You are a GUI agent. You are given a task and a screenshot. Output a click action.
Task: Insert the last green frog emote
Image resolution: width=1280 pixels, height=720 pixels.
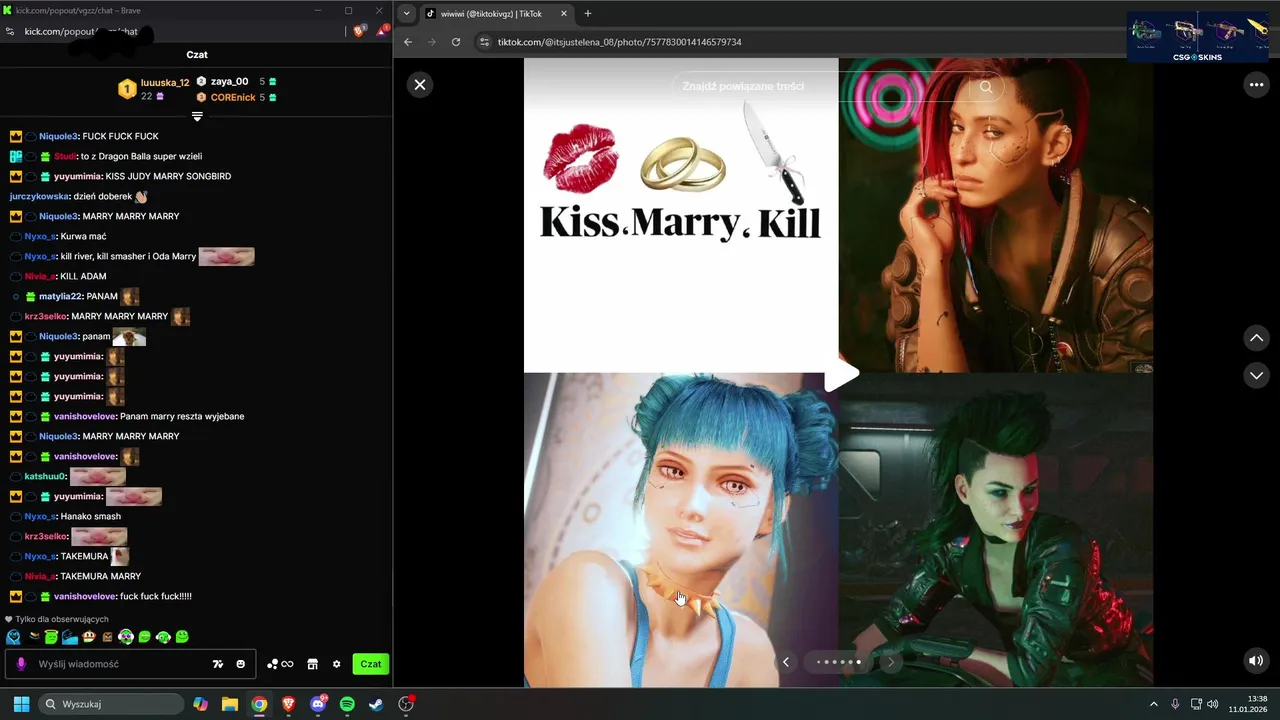pos(182,637)
